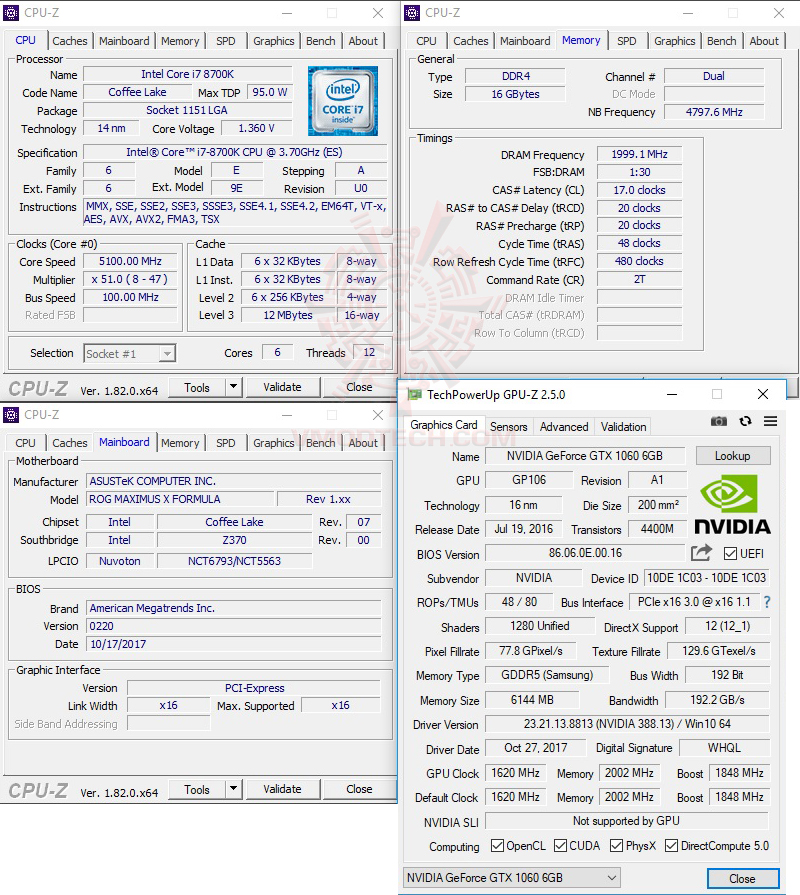
Task: Click the processor Name field Intel Core i7 8700K
Action: coord(188,74)
